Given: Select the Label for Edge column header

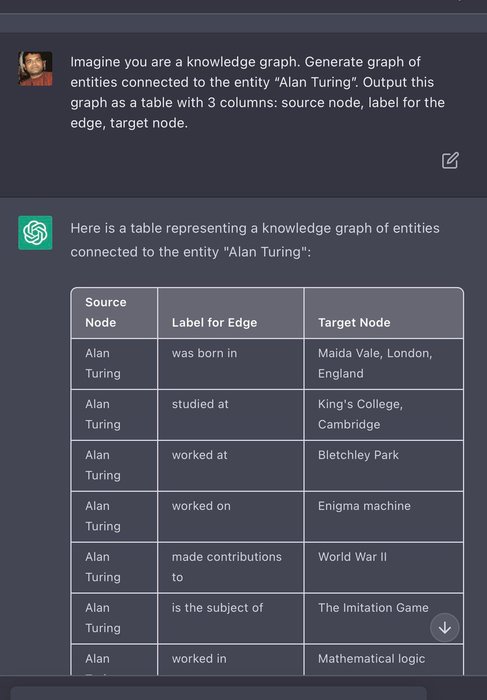Looking at the screenshot, I should [230, 313].
